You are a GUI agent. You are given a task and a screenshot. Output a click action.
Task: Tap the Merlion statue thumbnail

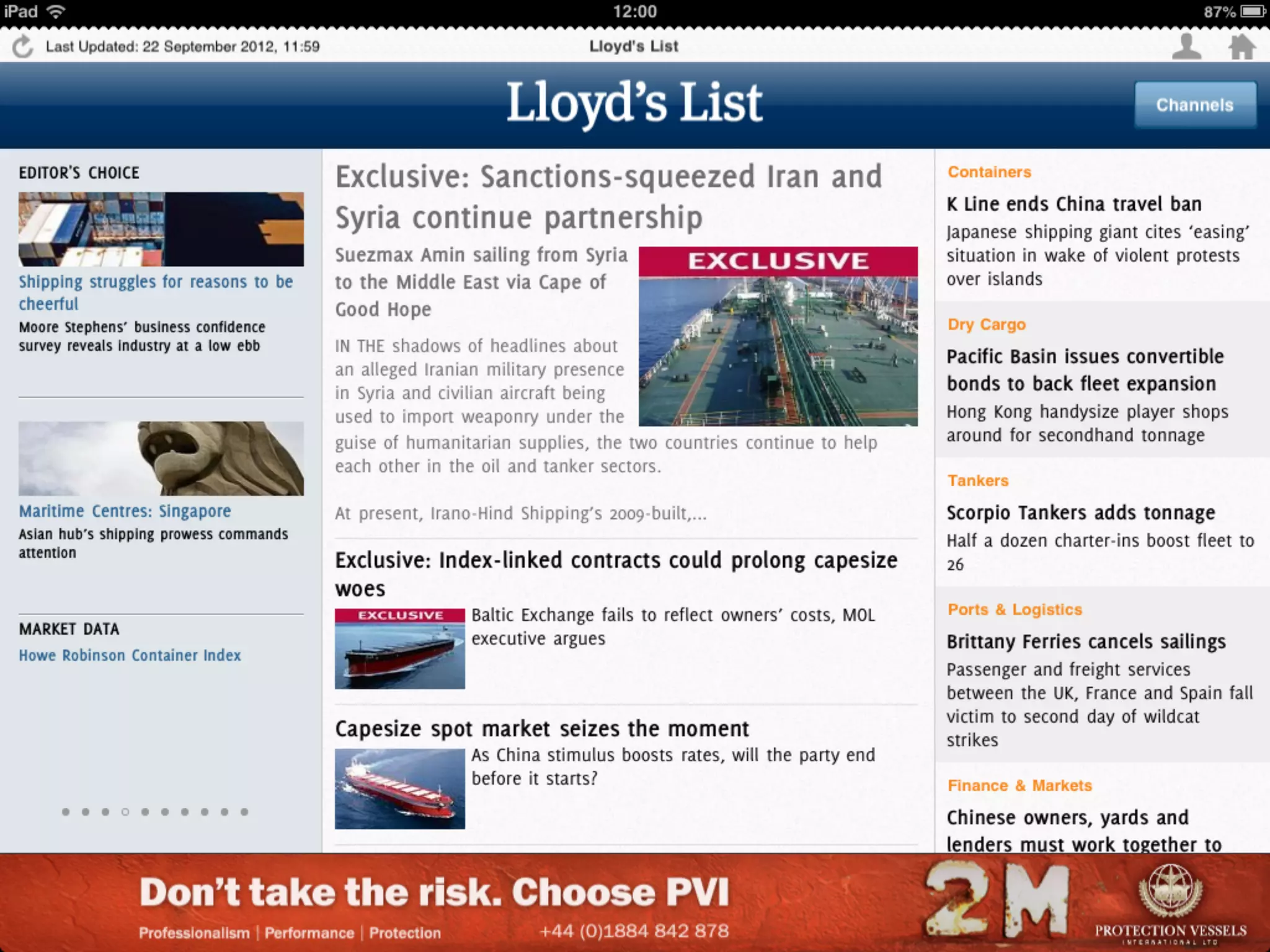[x=161, y=459]
